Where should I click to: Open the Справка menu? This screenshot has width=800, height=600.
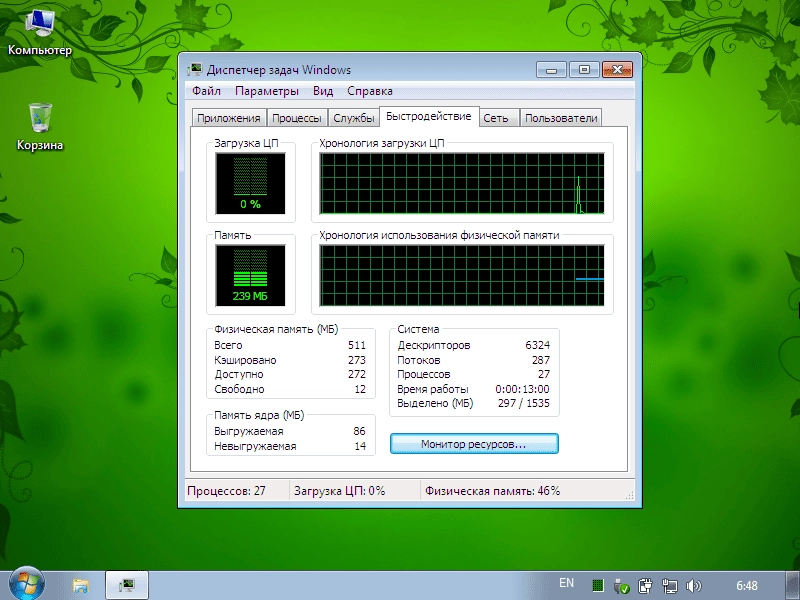370,91
